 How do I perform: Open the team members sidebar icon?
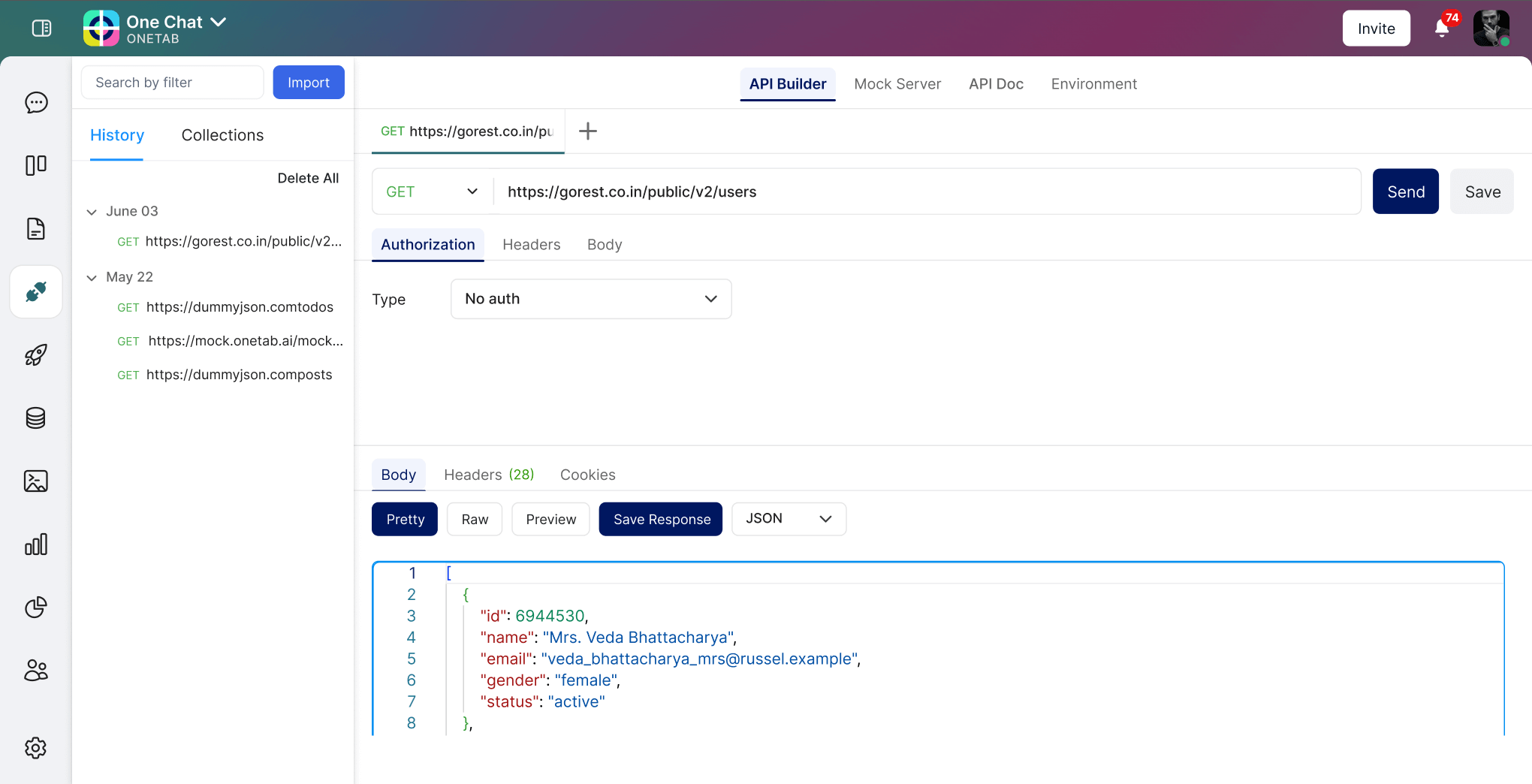pos(36,670)
